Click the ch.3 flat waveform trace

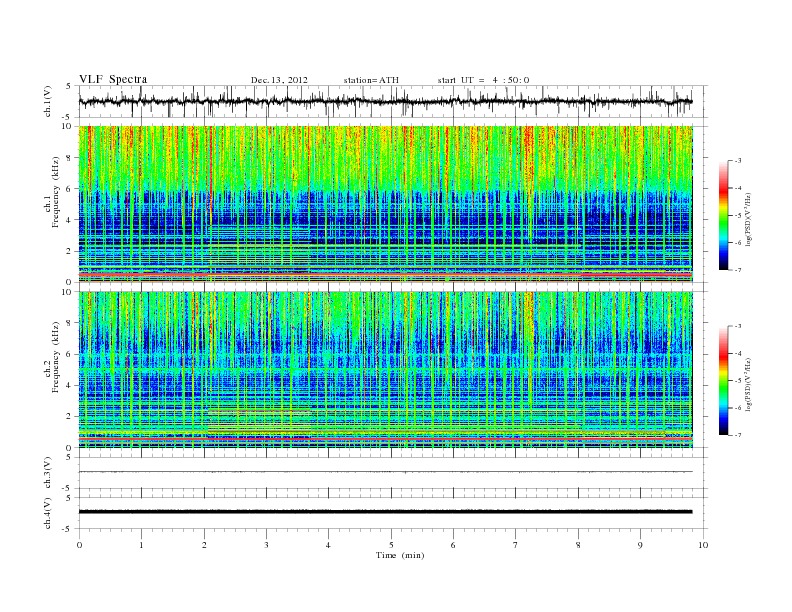point(385,472)
